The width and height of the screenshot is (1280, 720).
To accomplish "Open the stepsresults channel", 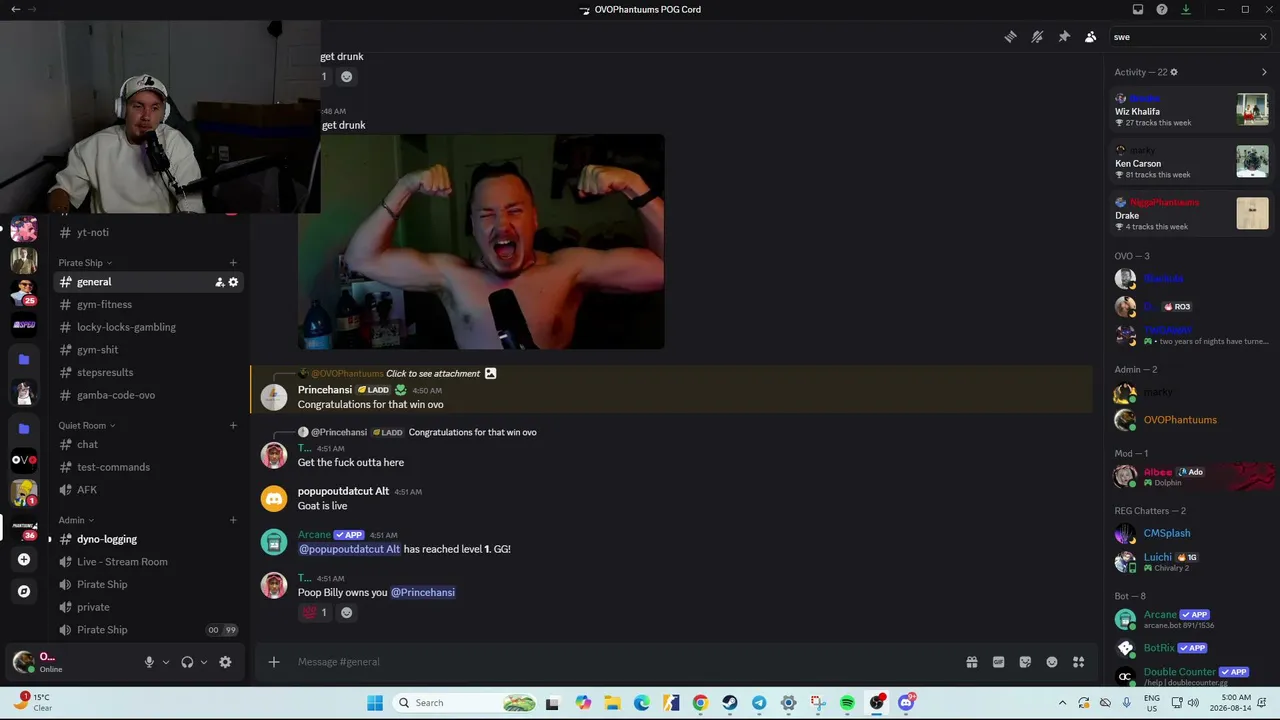I will pos(150,373).
